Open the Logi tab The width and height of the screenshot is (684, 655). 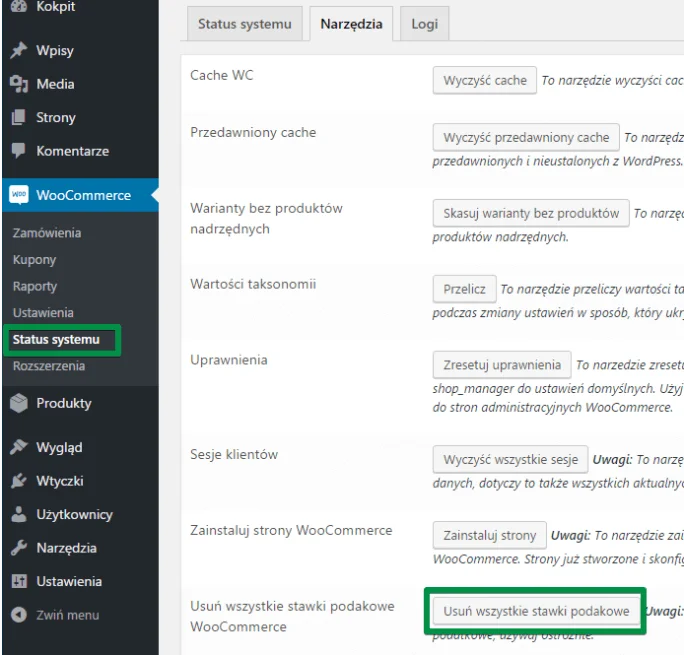424,24
